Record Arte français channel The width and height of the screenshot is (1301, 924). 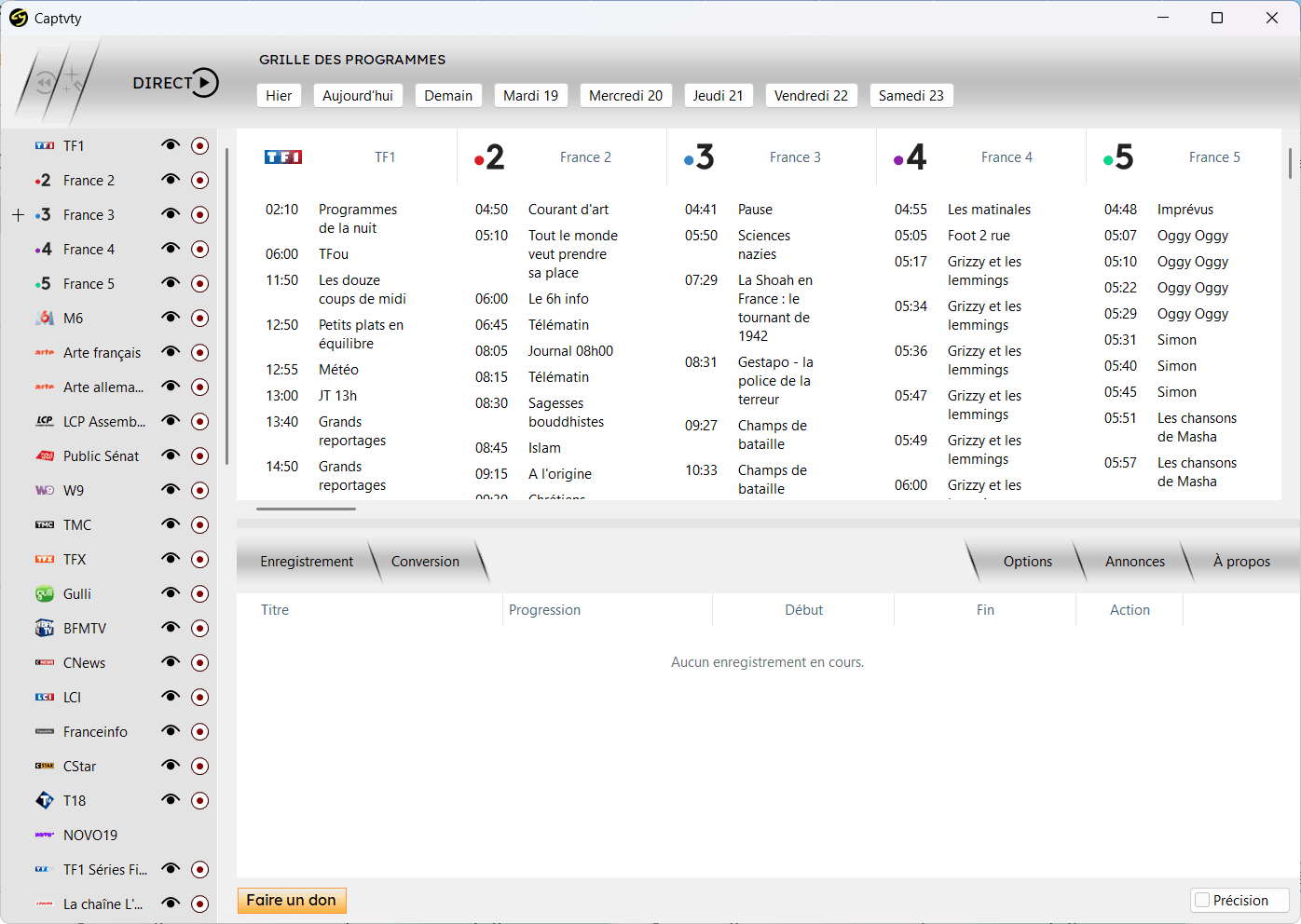click(x=199, y=352)
